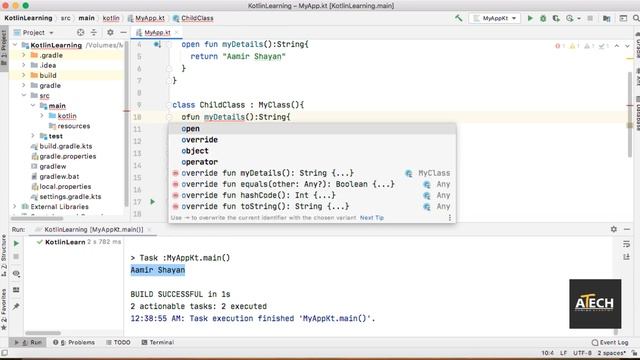
Task: Click the locate-in-project target icon
Action: pyautogui.click(x=80, y=32)
